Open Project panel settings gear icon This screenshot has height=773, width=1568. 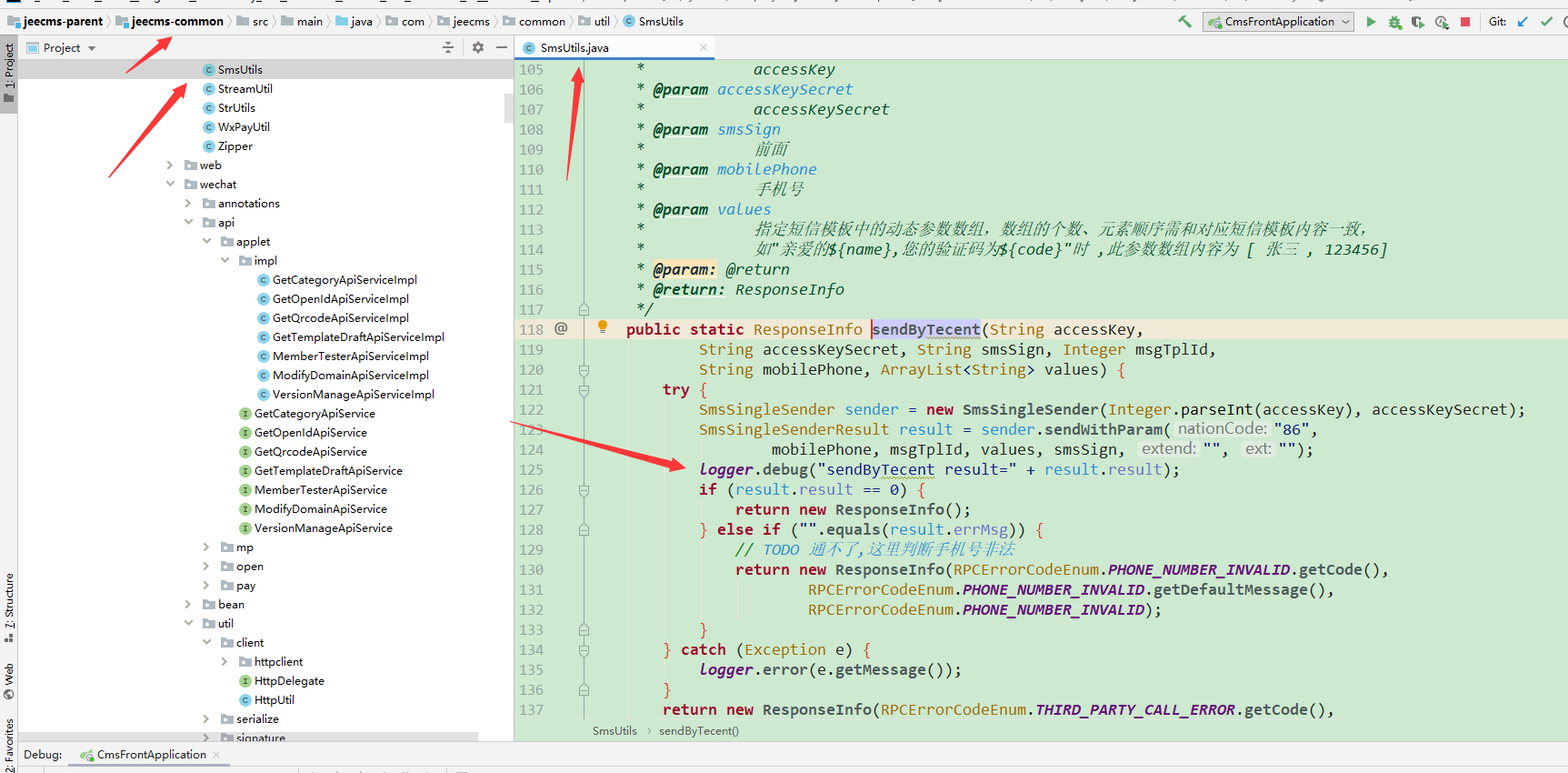tap(478, 47)
